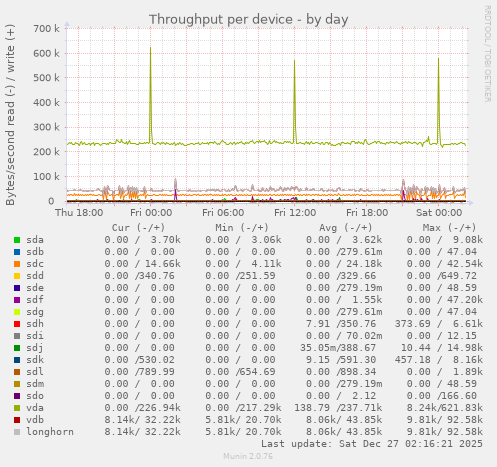Click the sda green legend swatch
Image resolution: width=497 pixels, height=467 pixels.
tap(17, 240)
